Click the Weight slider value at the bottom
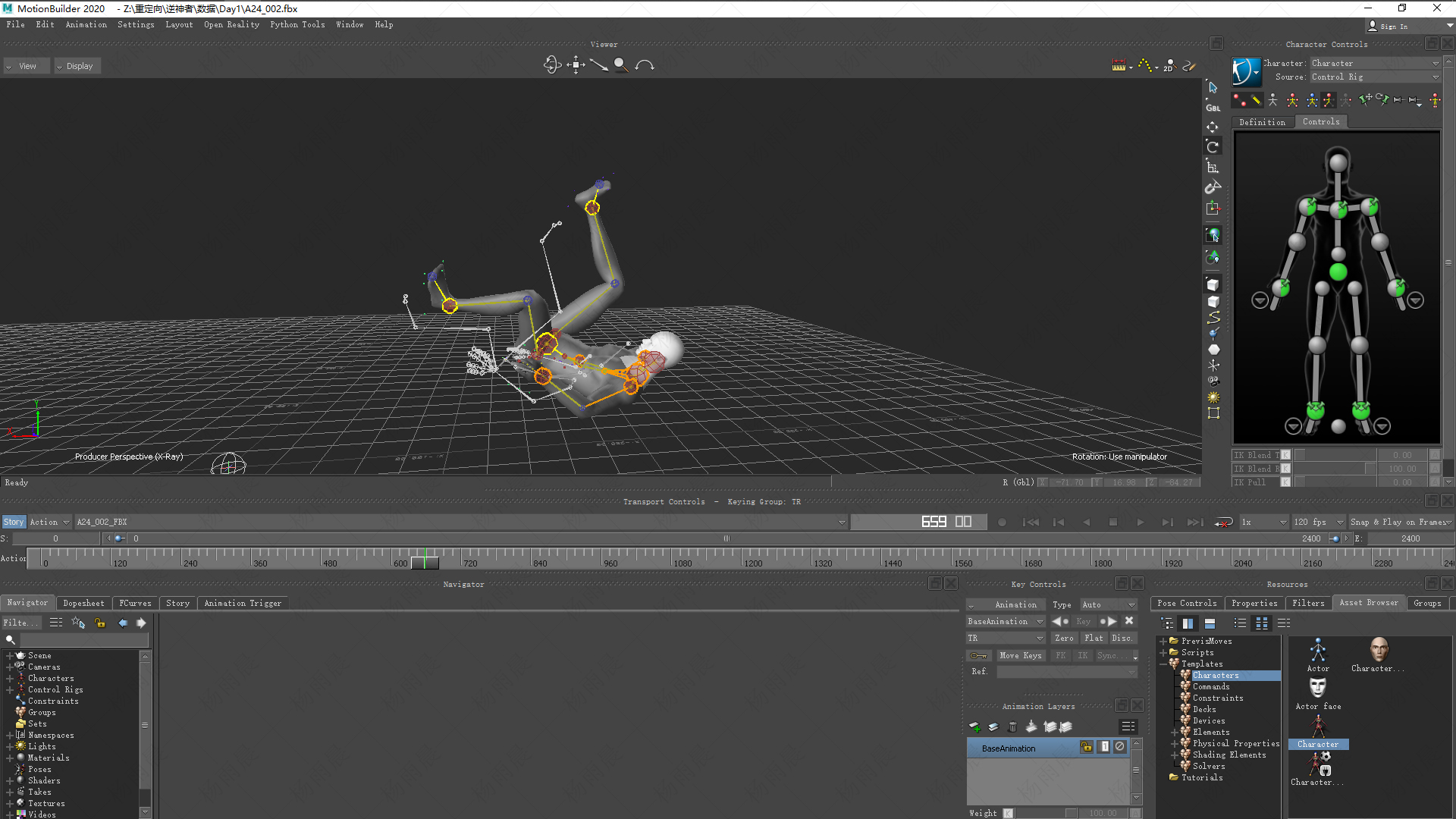The height and width of the screenshot is (819, 1456). (x=1103, y=812)
